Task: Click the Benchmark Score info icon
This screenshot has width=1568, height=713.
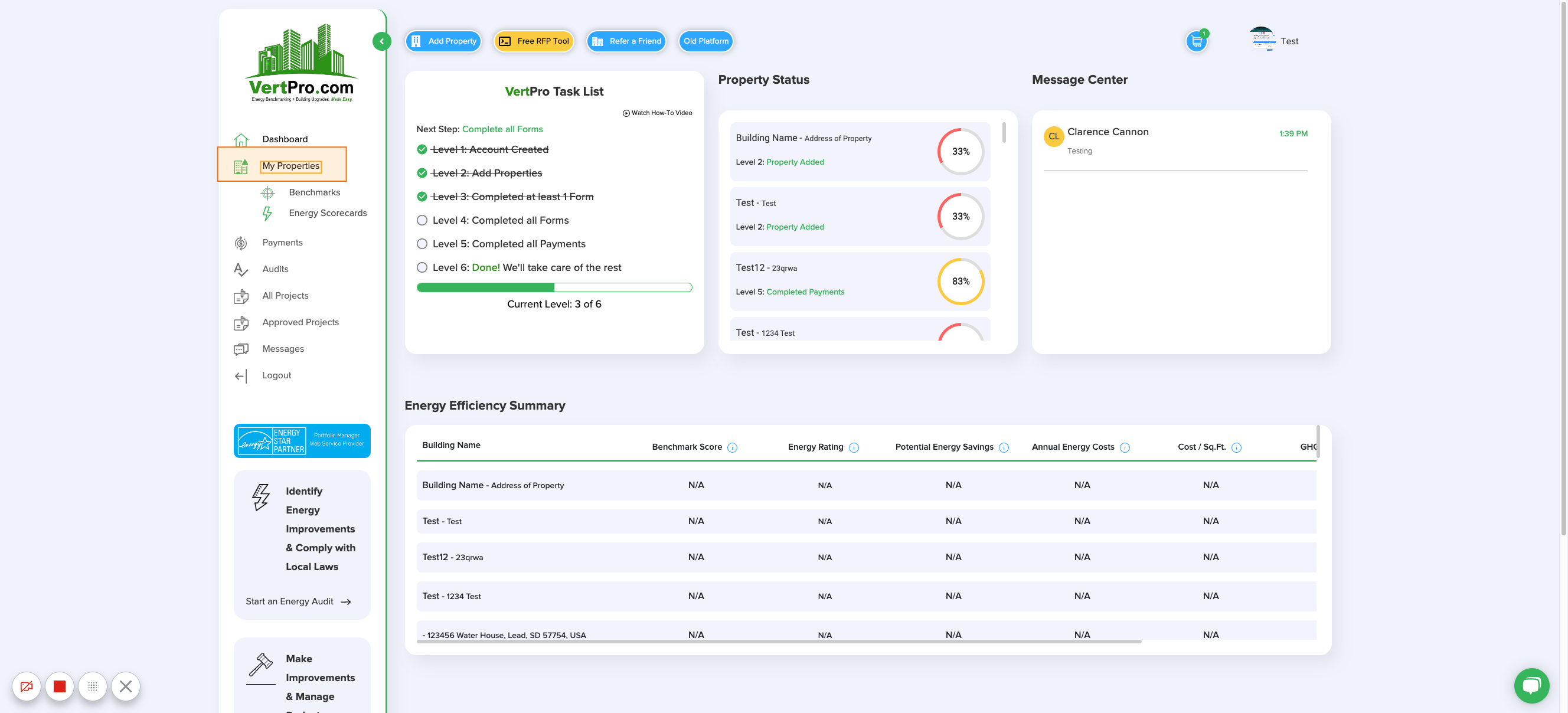Action: point(732,448)
